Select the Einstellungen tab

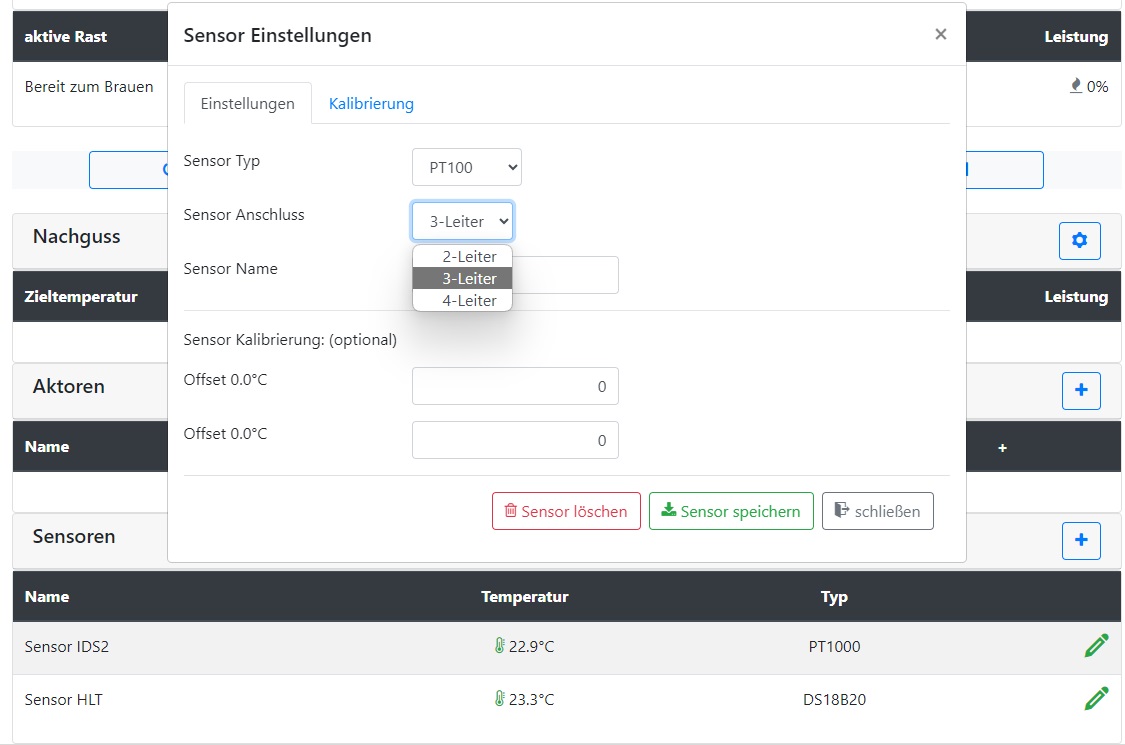click(247, 104)
